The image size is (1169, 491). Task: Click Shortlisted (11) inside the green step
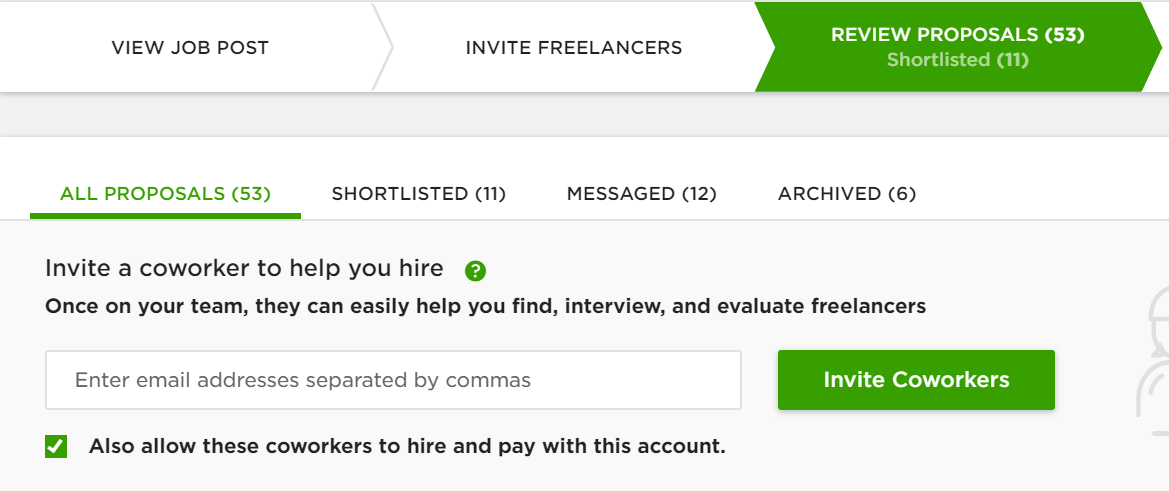(x=957, y=60)
